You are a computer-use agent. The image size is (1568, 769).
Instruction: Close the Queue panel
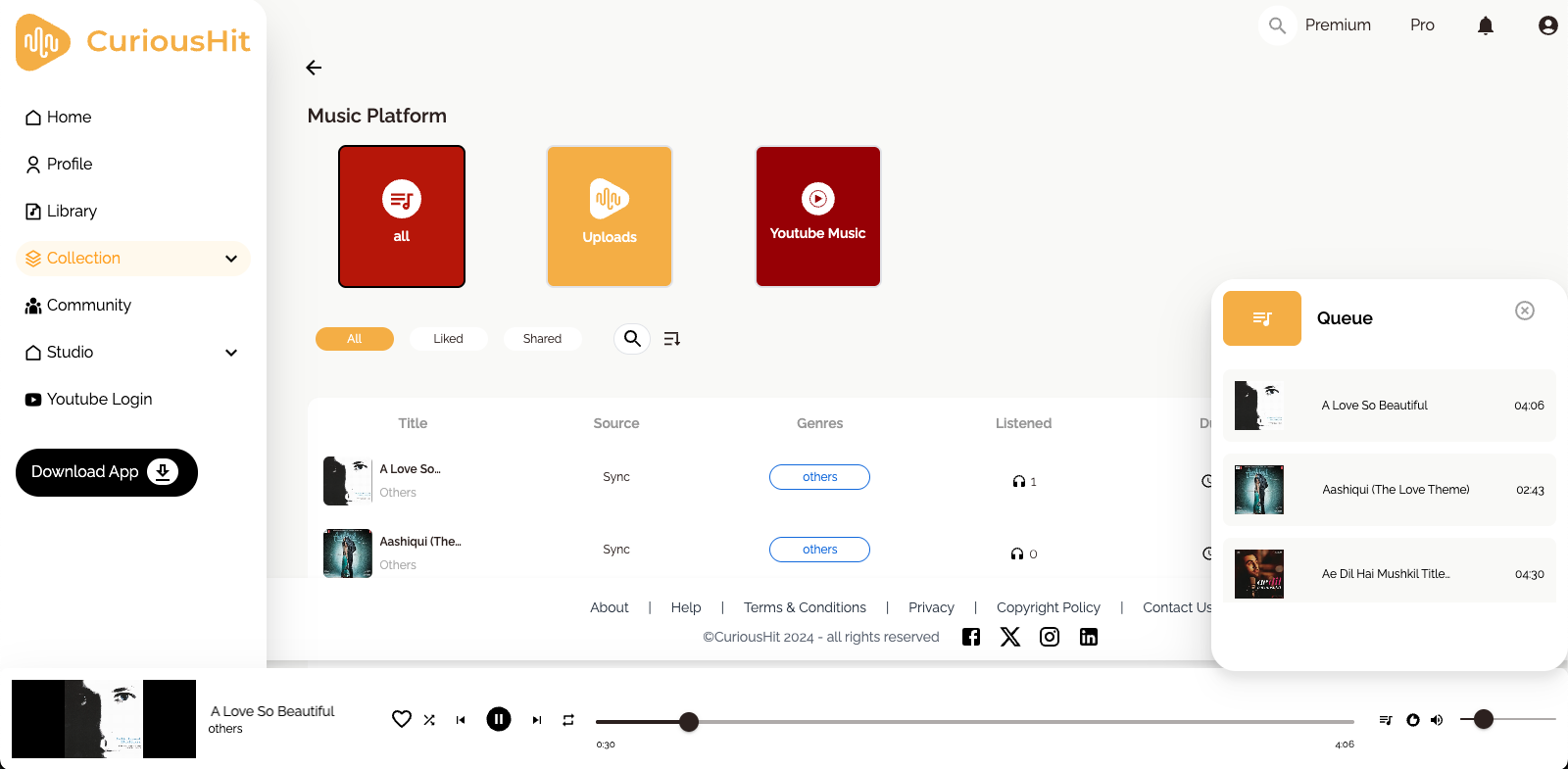[1524, 311]
